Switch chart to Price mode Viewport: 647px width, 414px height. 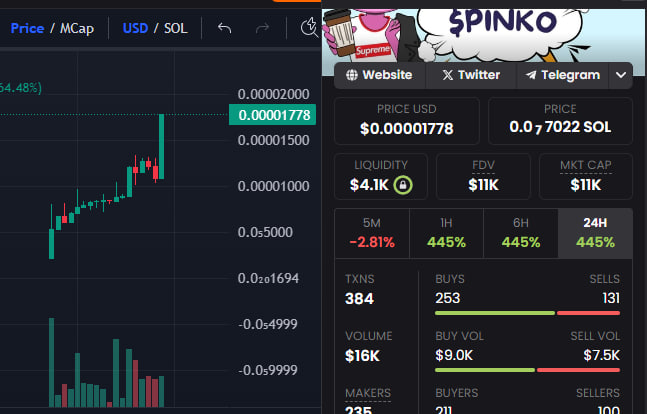[x=27, y=28]
